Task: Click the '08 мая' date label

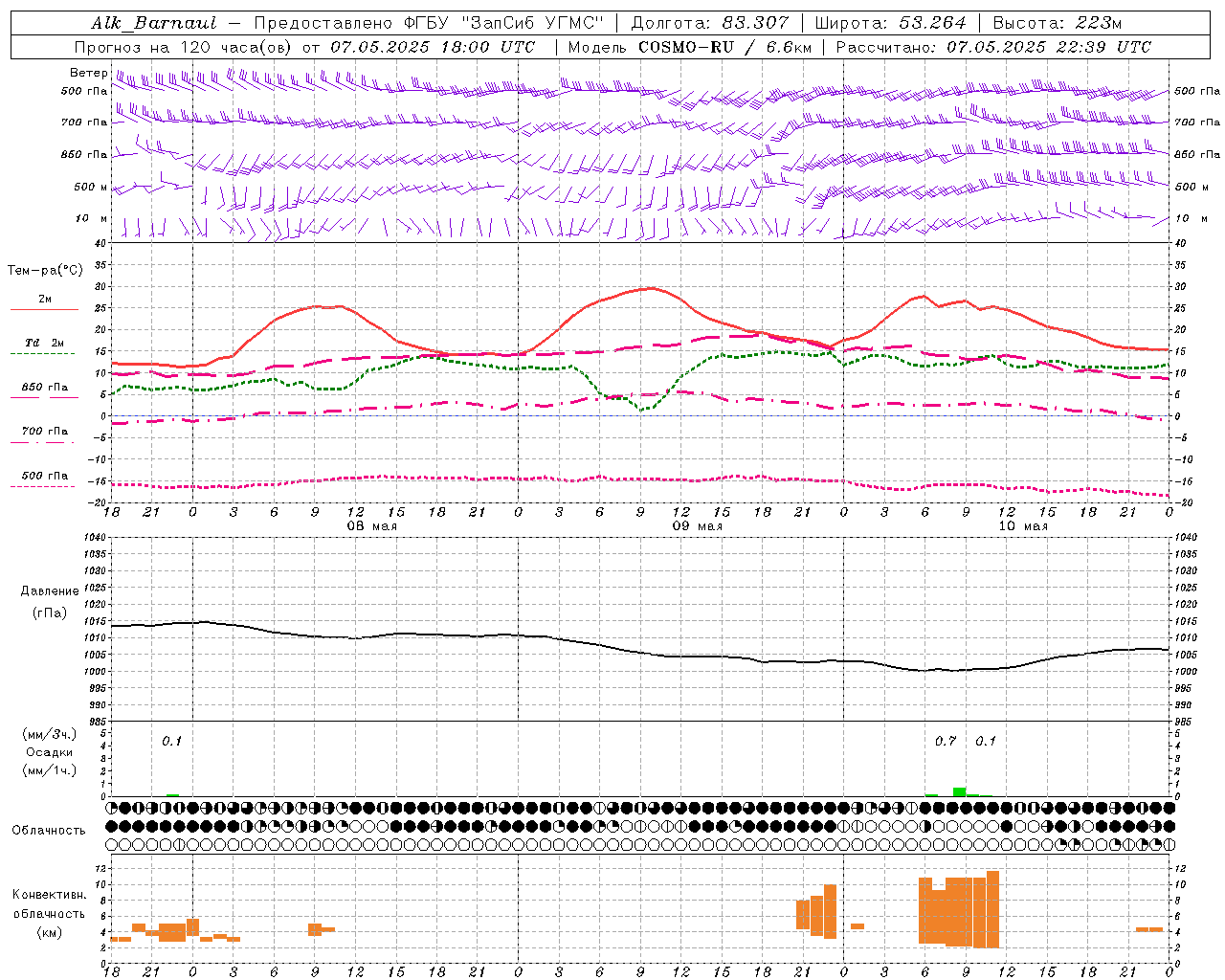Action: 372,526
